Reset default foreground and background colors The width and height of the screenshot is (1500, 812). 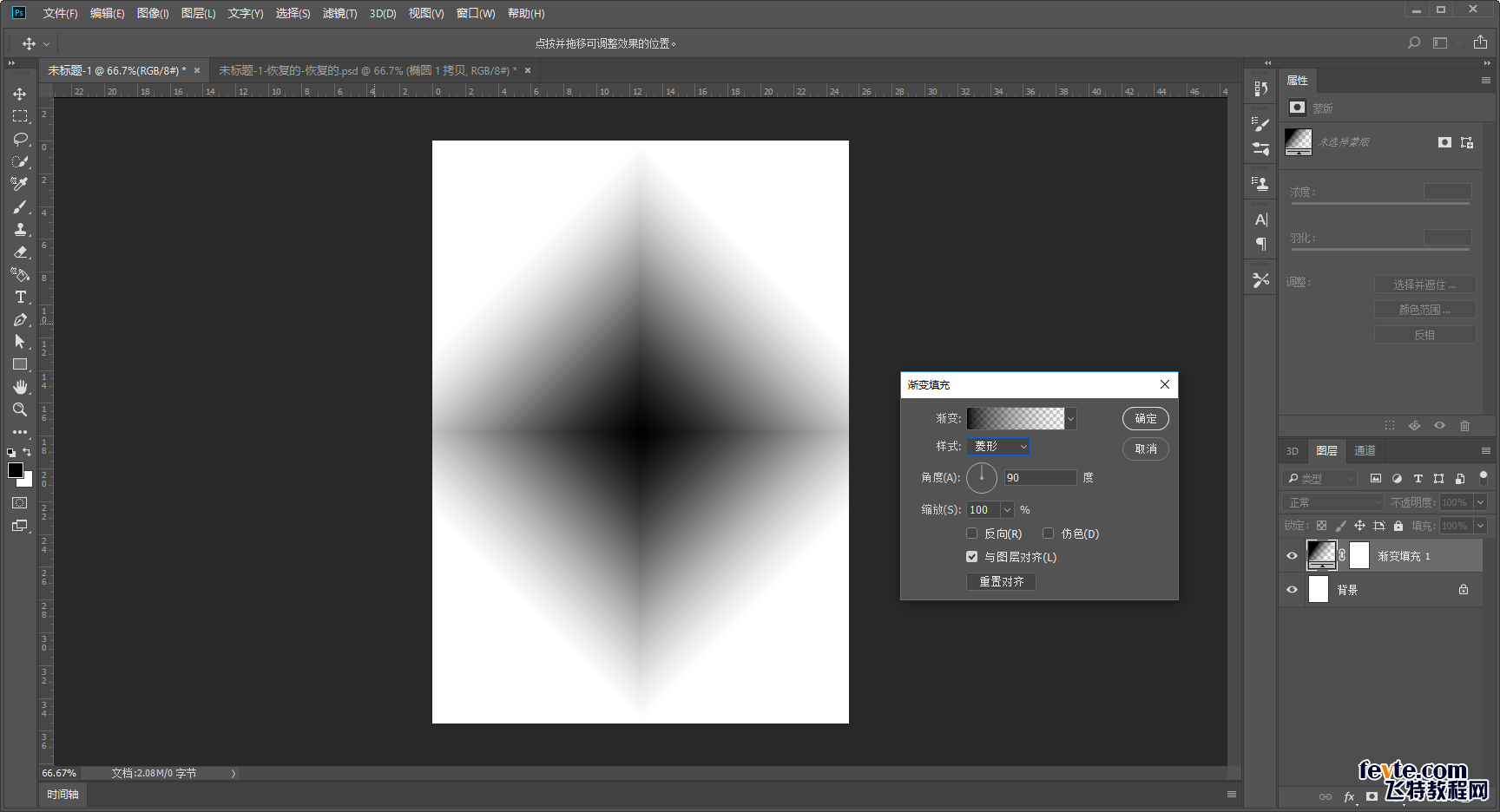[x=11, y=452]
